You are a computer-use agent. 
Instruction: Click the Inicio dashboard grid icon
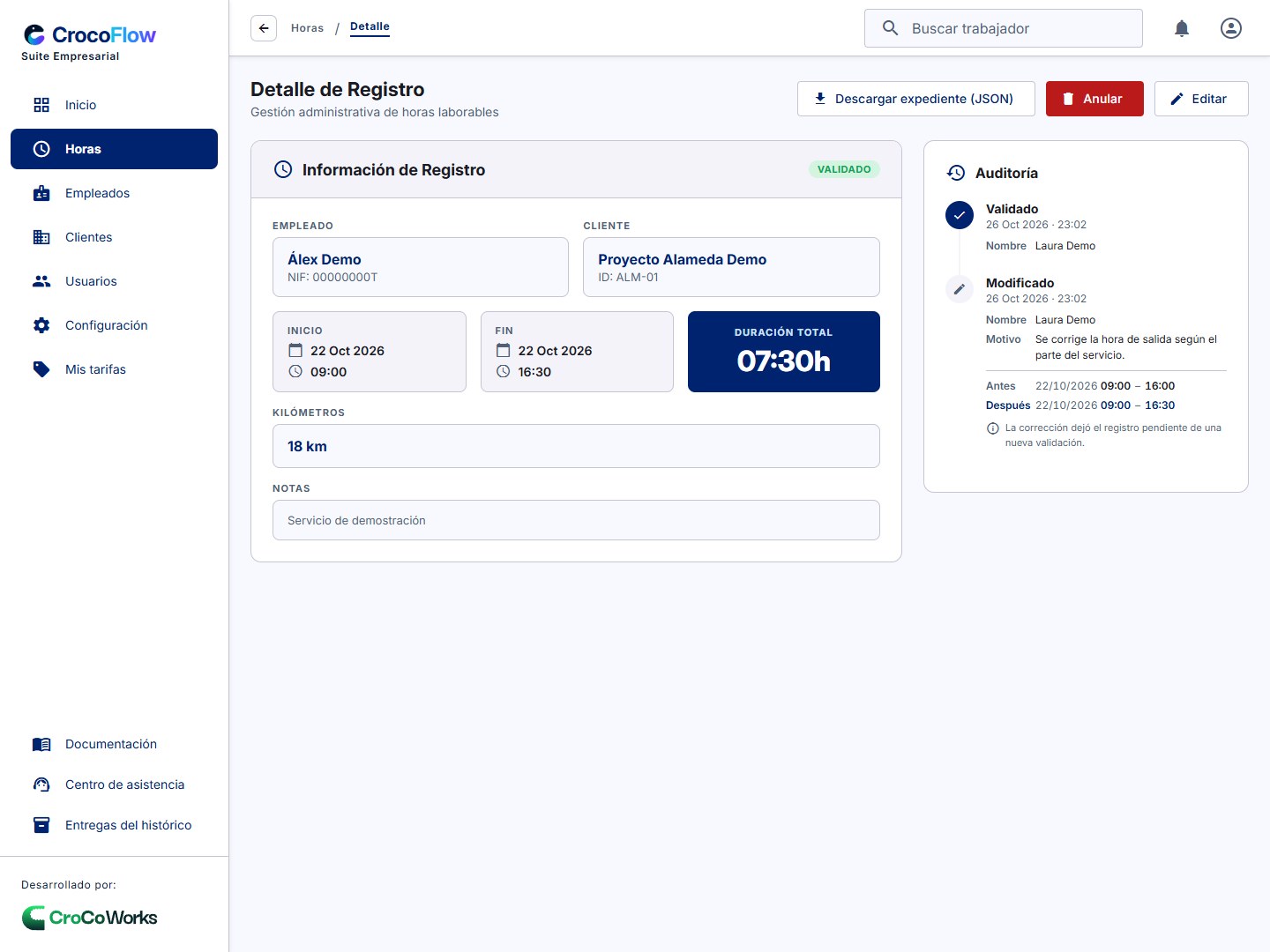tap(41, 105)
